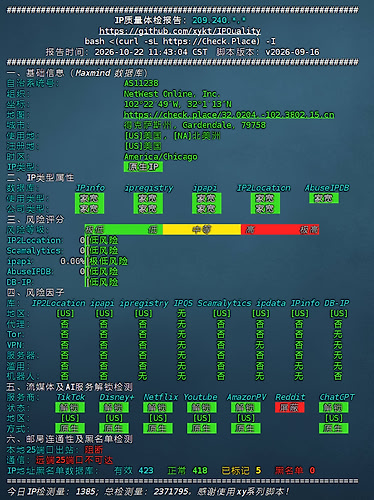Click the ipdata column header
Viewport: 374px width, 500px height.
tap(271, 303)
